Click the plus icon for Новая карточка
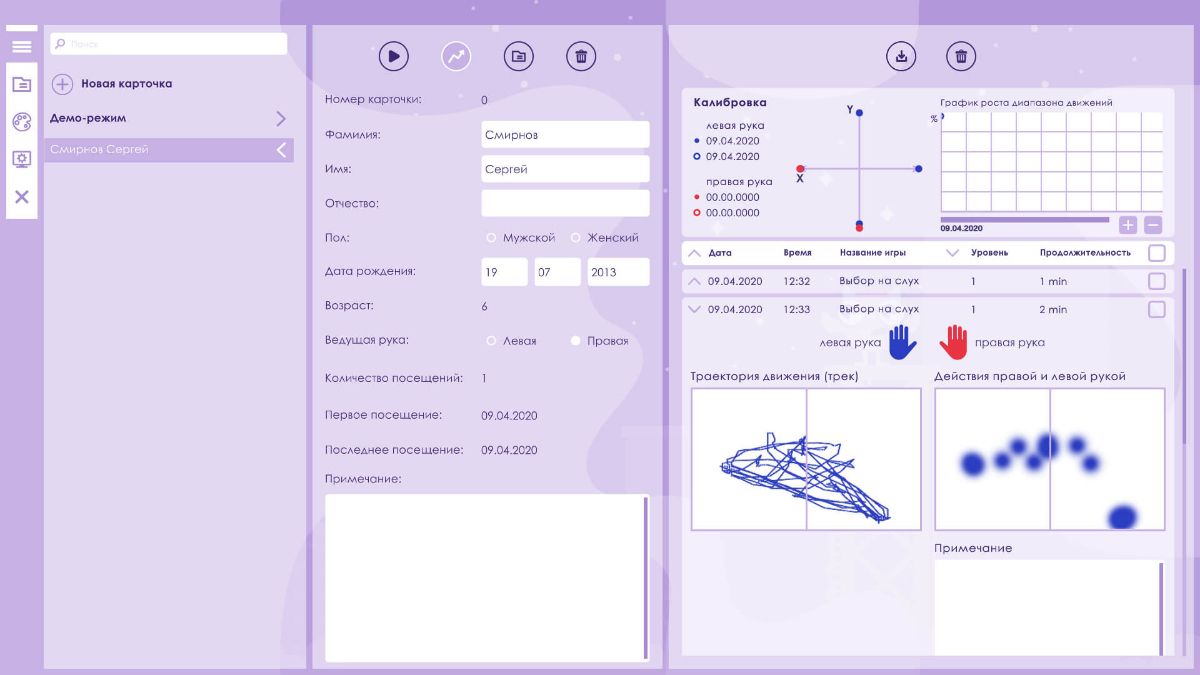The image size is (1200, 675). point(62,84)
